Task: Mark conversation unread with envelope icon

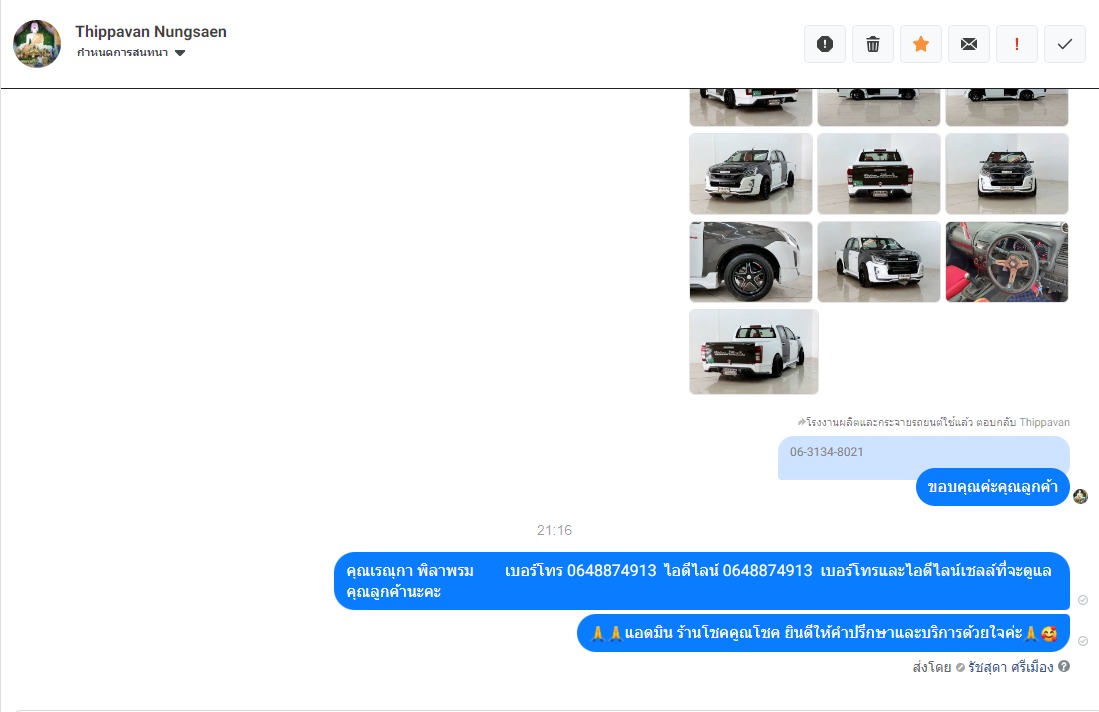Action: pos(969,44)
